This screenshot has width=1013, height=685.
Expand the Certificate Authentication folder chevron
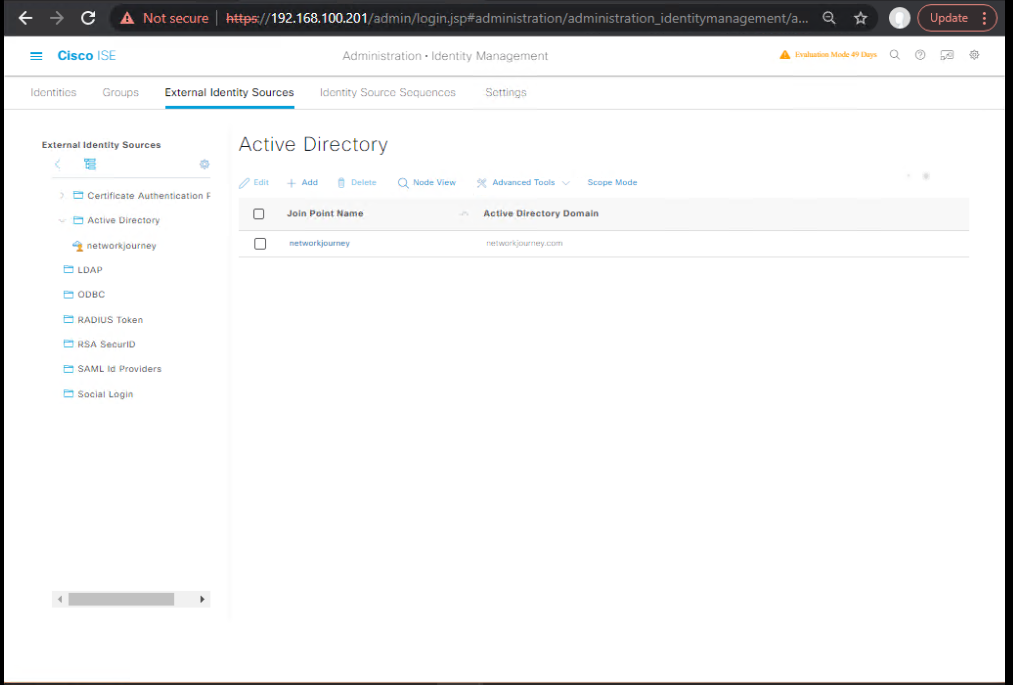pos(62,195)
